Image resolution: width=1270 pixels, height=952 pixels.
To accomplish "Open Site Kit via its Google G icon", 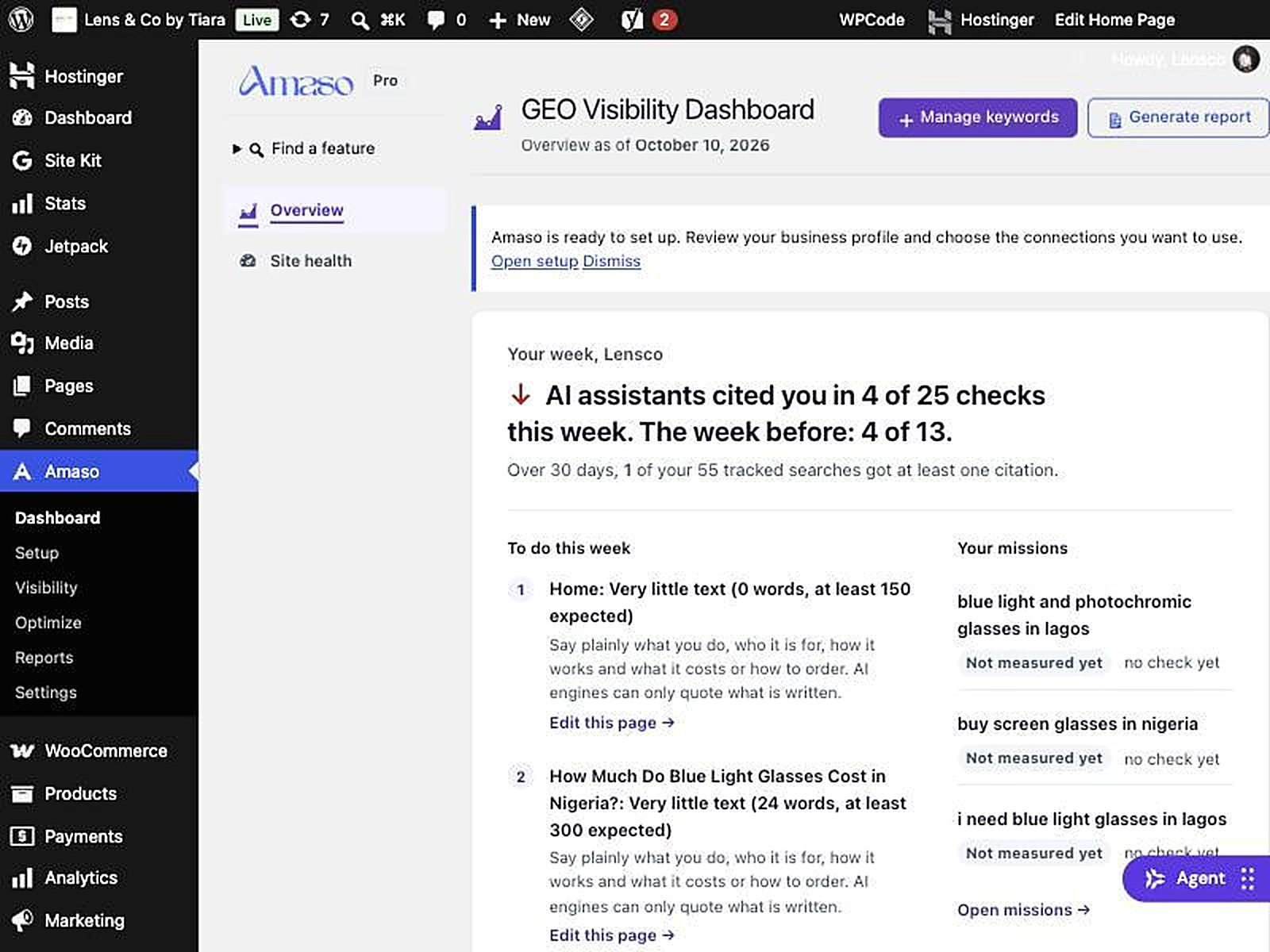I will 22,160.
